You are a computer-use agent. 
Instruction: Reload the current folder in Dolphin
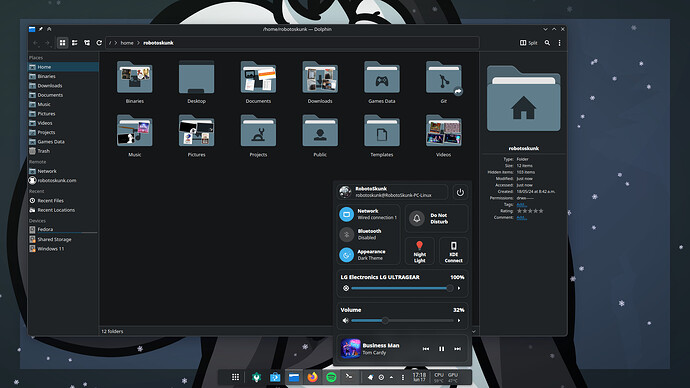click(99, 43)
